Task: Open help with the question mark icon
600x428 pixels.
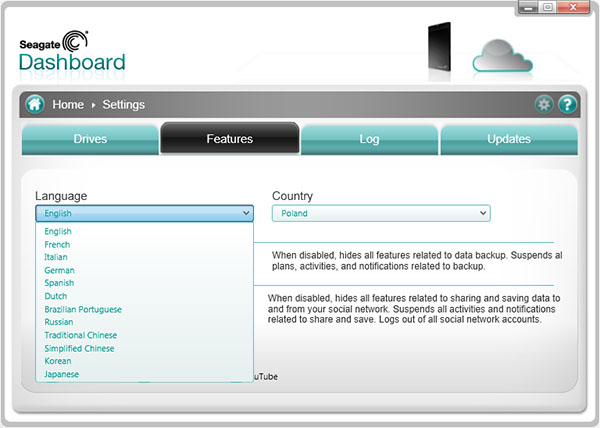Action: click(x=567, y=104)
